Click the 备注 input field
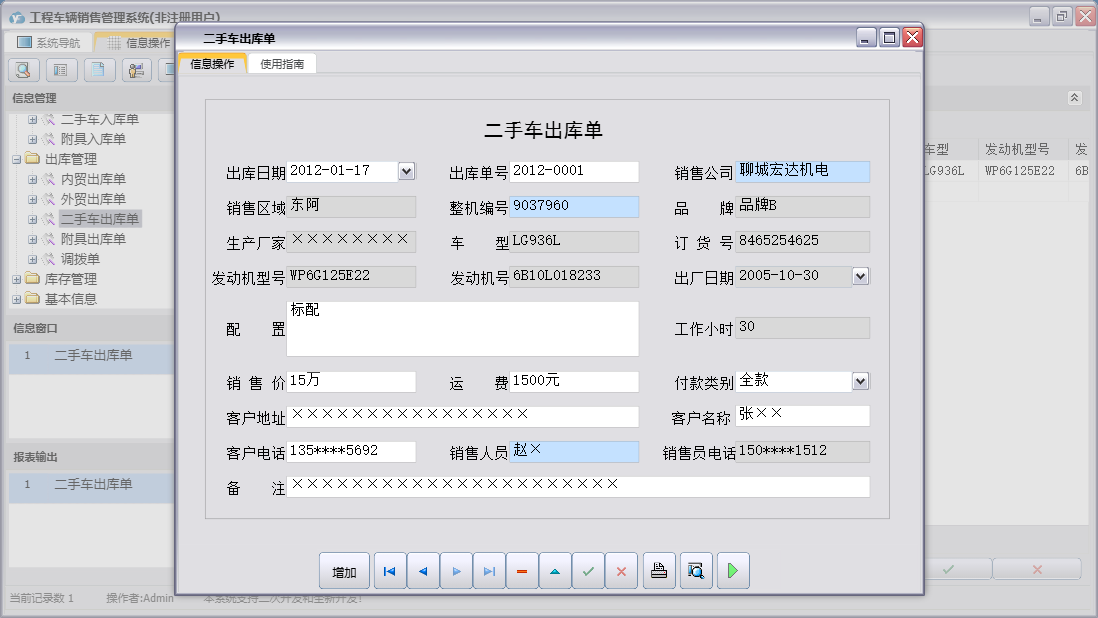 click(578, 486)
